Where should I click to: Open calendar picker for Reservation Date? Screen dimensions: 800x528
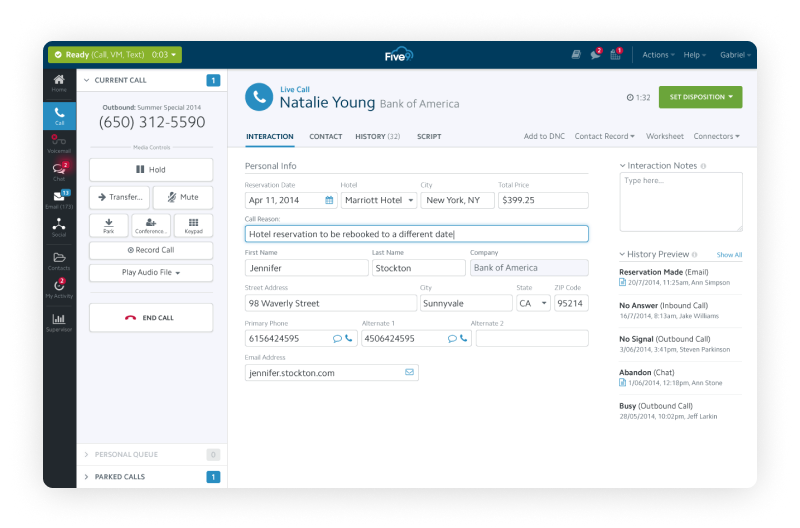(329, 200)
